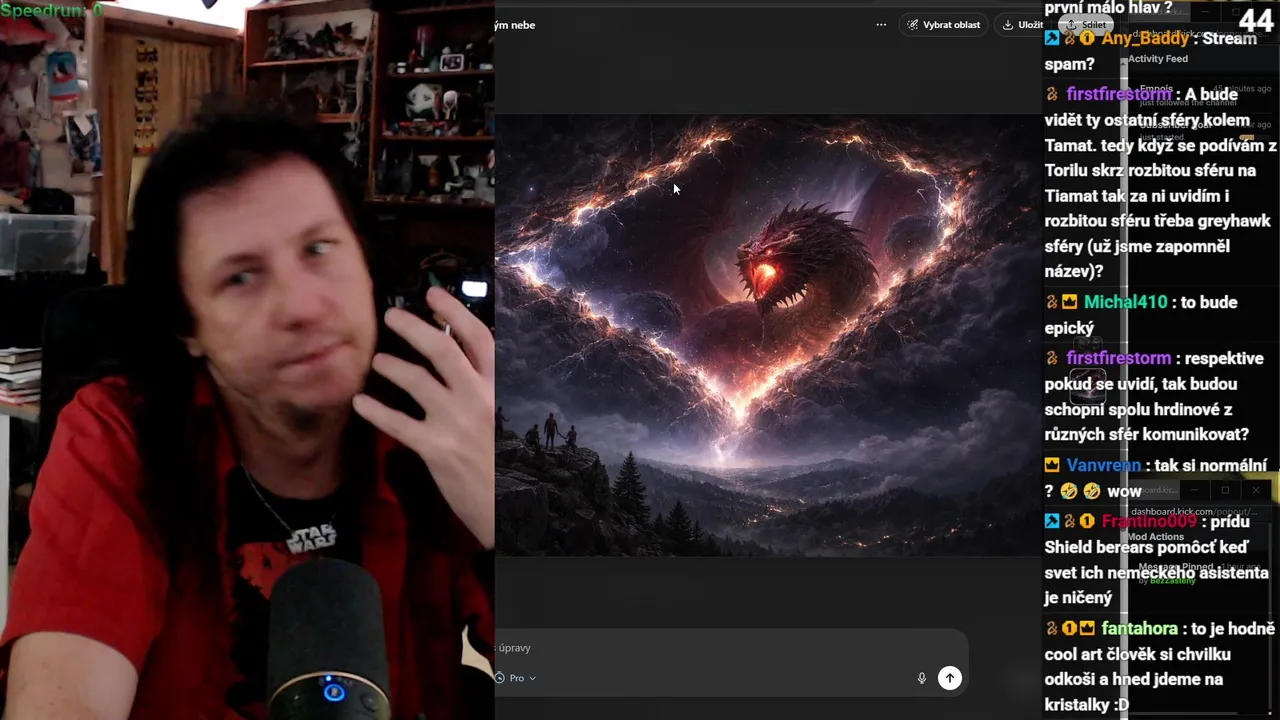
Task: Open Mod Actions heading in Kick dashboard
Action: coord(1156,537)
